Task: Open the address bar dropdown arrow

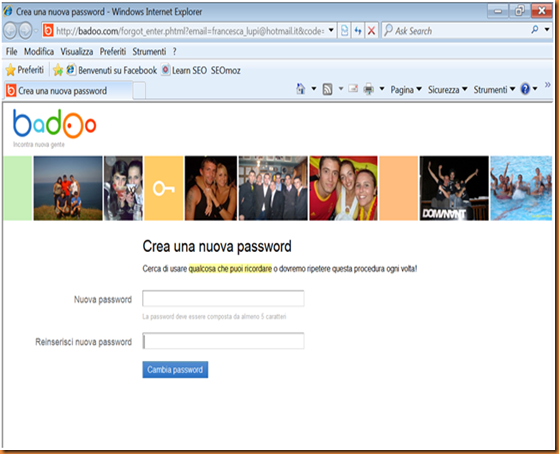Action: 331,30
